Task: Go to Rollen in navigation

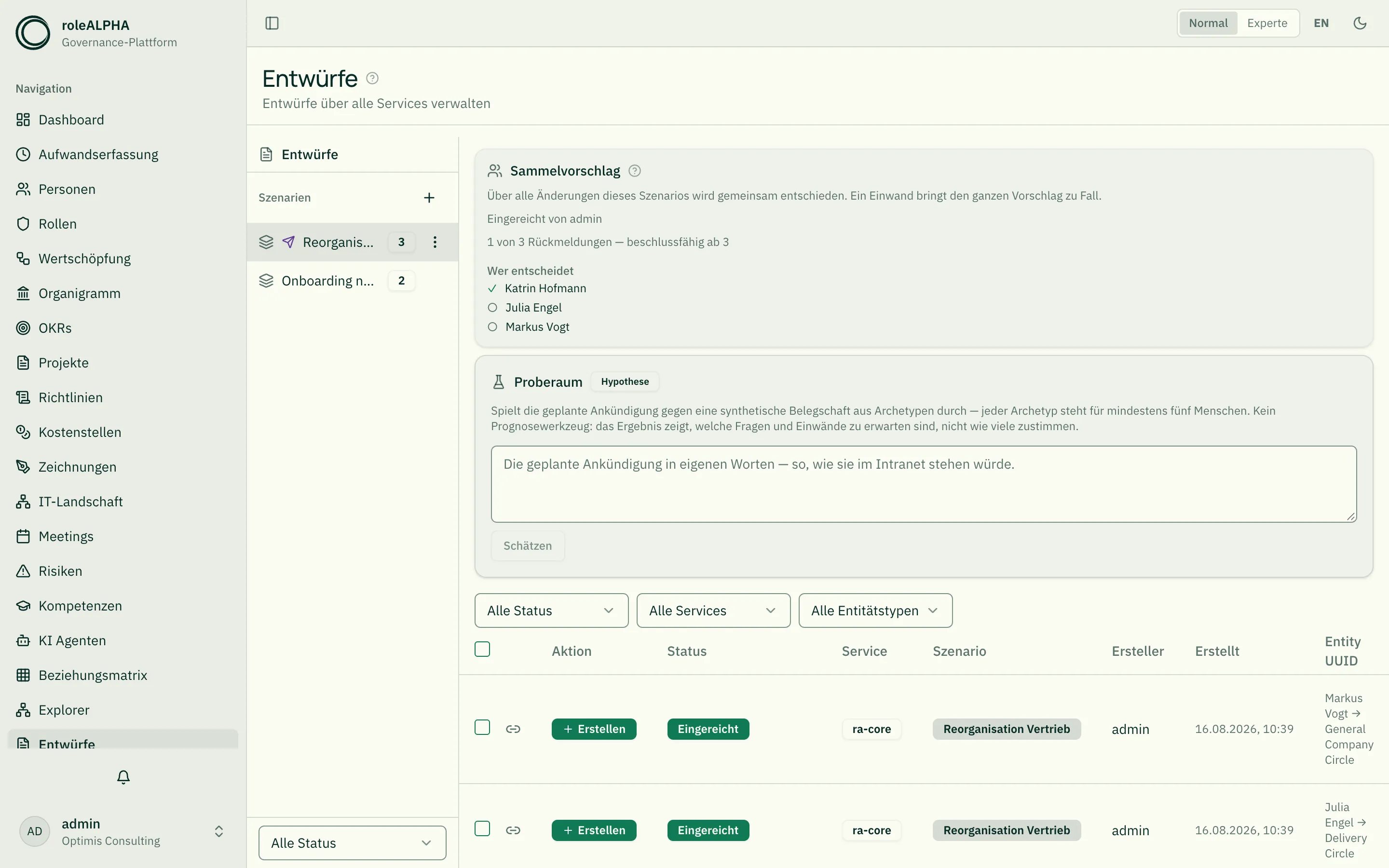Action: (123, 224)
